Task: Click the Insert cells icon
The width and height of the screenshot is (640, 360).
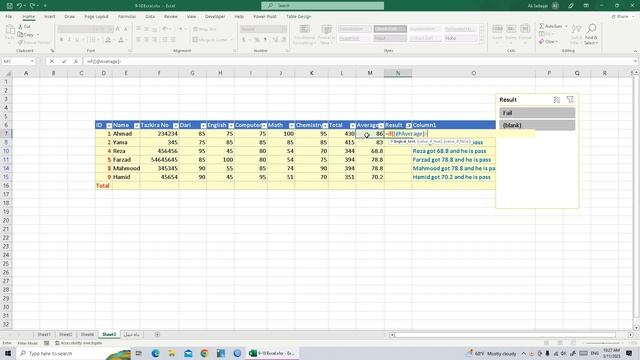Action: click(497, 29)
